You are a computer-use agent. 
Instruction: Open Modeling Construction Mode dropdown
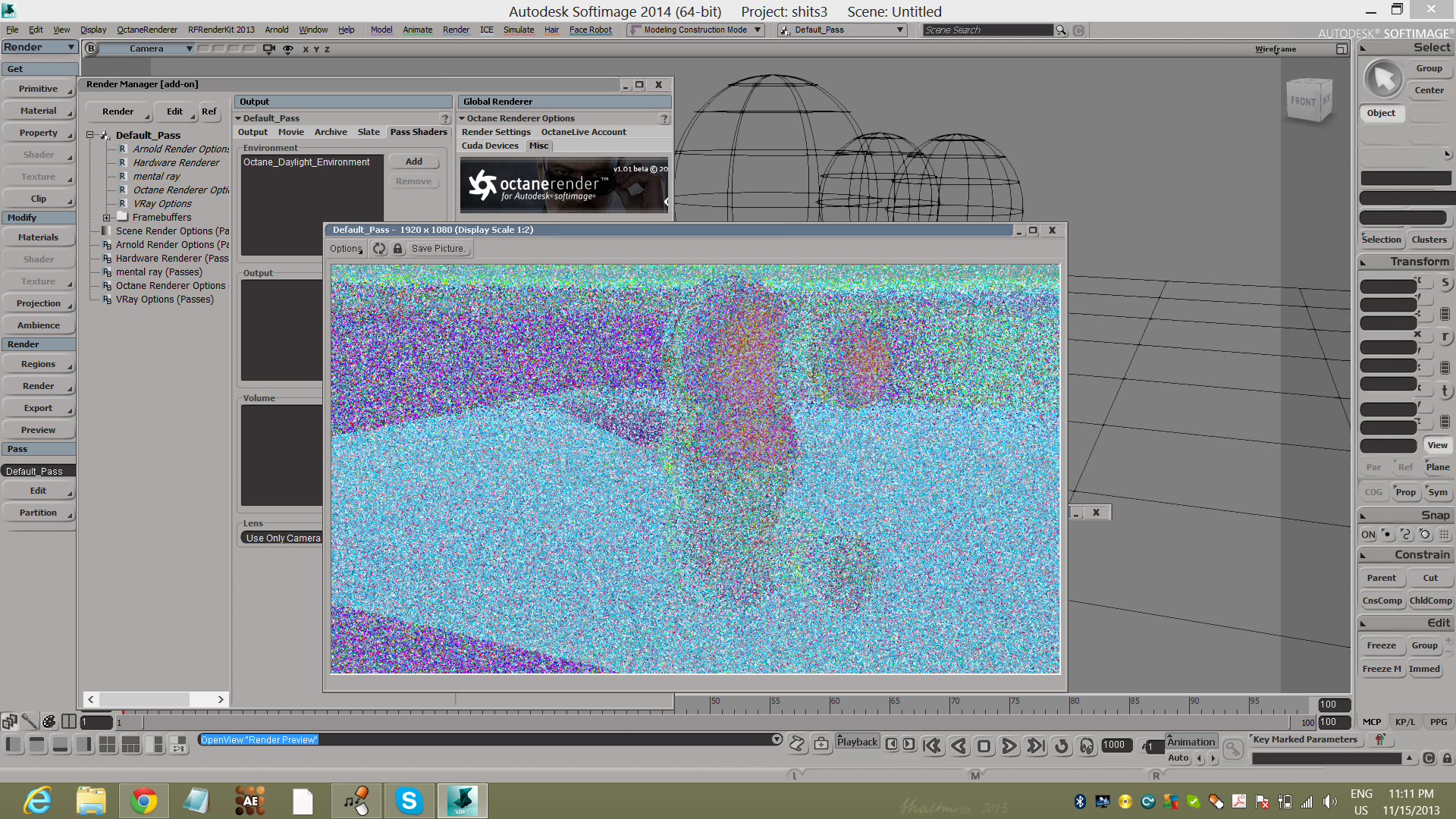click(695, 30)
